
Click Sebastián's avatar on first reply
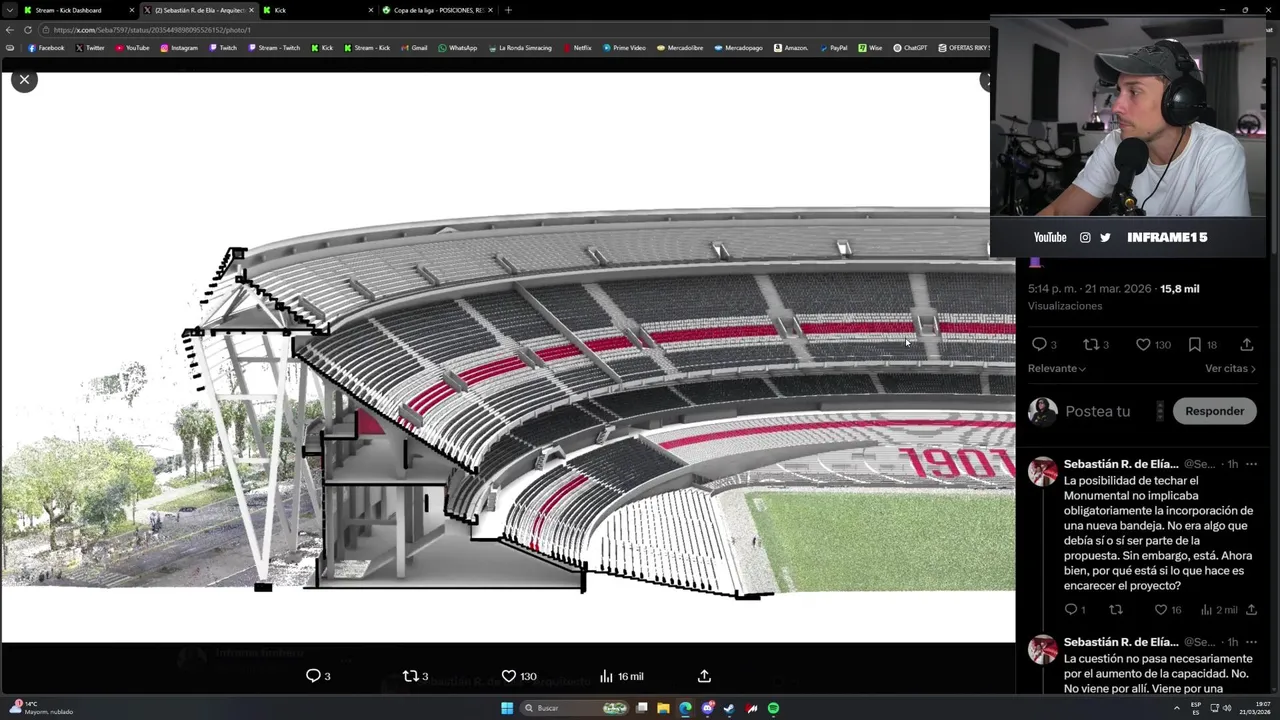(x=1042, y=472)
